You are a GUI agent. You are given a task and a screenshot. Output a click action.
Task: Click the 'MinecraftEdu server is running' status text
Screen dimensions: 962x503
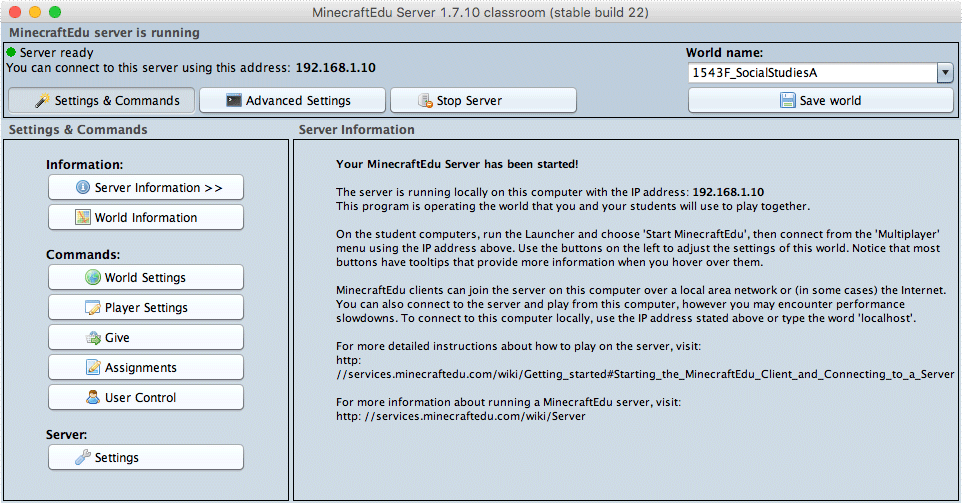pyautogui.click(x=104, y=33)
